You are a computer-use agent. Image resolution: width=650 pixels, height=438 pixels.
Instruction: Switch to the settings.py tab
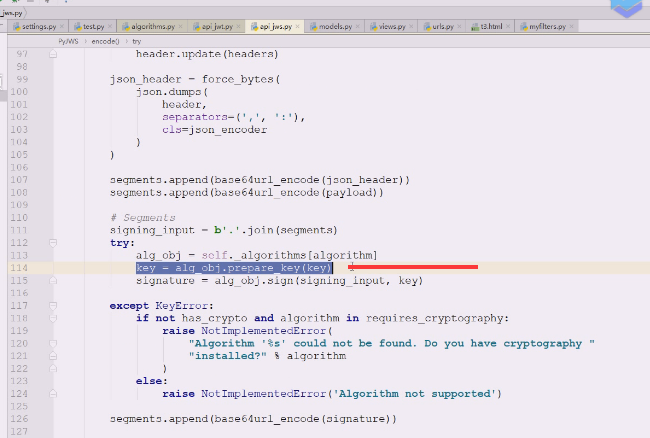coord(39,27)
